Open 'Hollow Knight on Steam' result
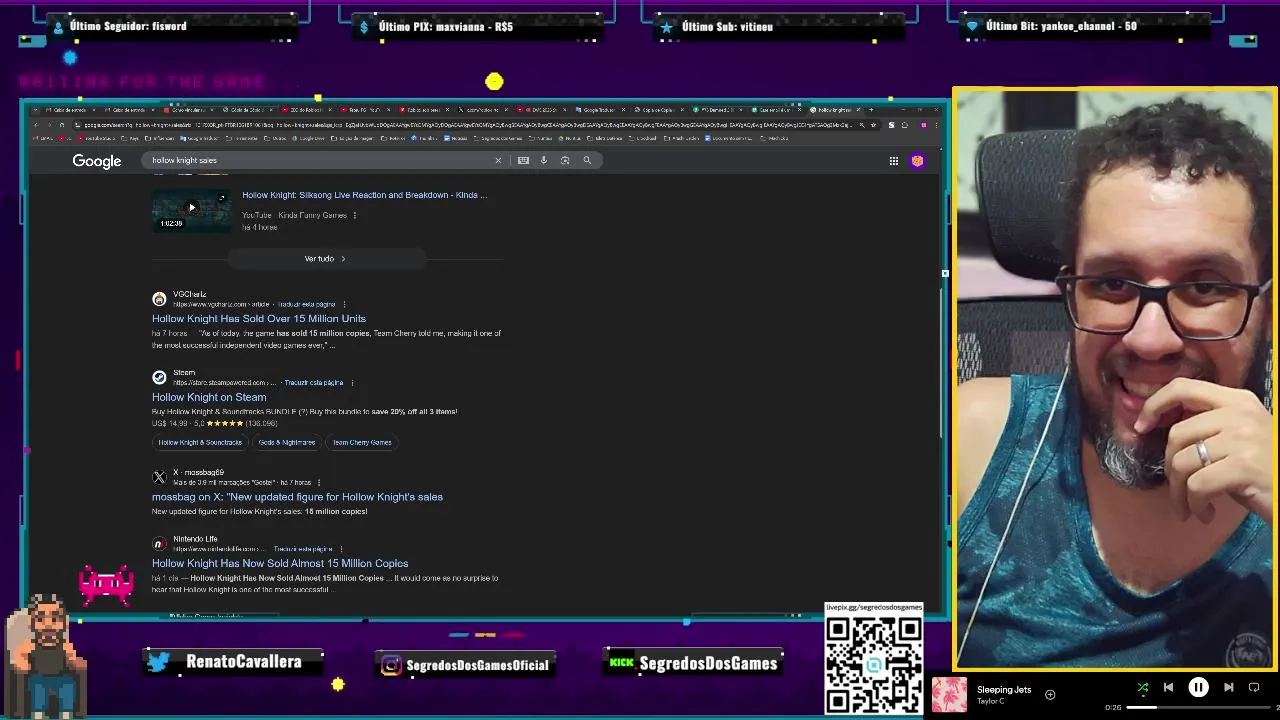 tap(209, 397)
